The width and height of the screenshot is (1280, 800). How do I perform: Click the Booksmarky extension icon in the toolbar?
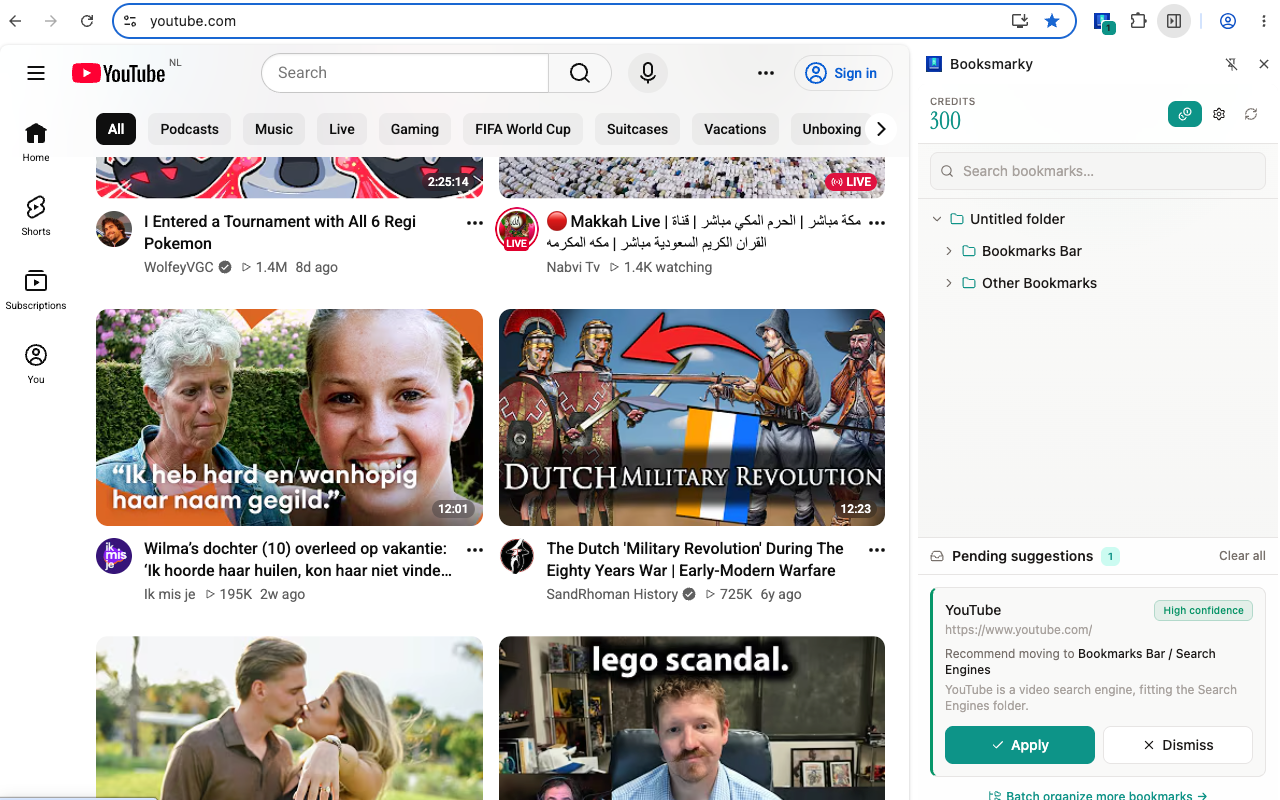pos(1103,21)
